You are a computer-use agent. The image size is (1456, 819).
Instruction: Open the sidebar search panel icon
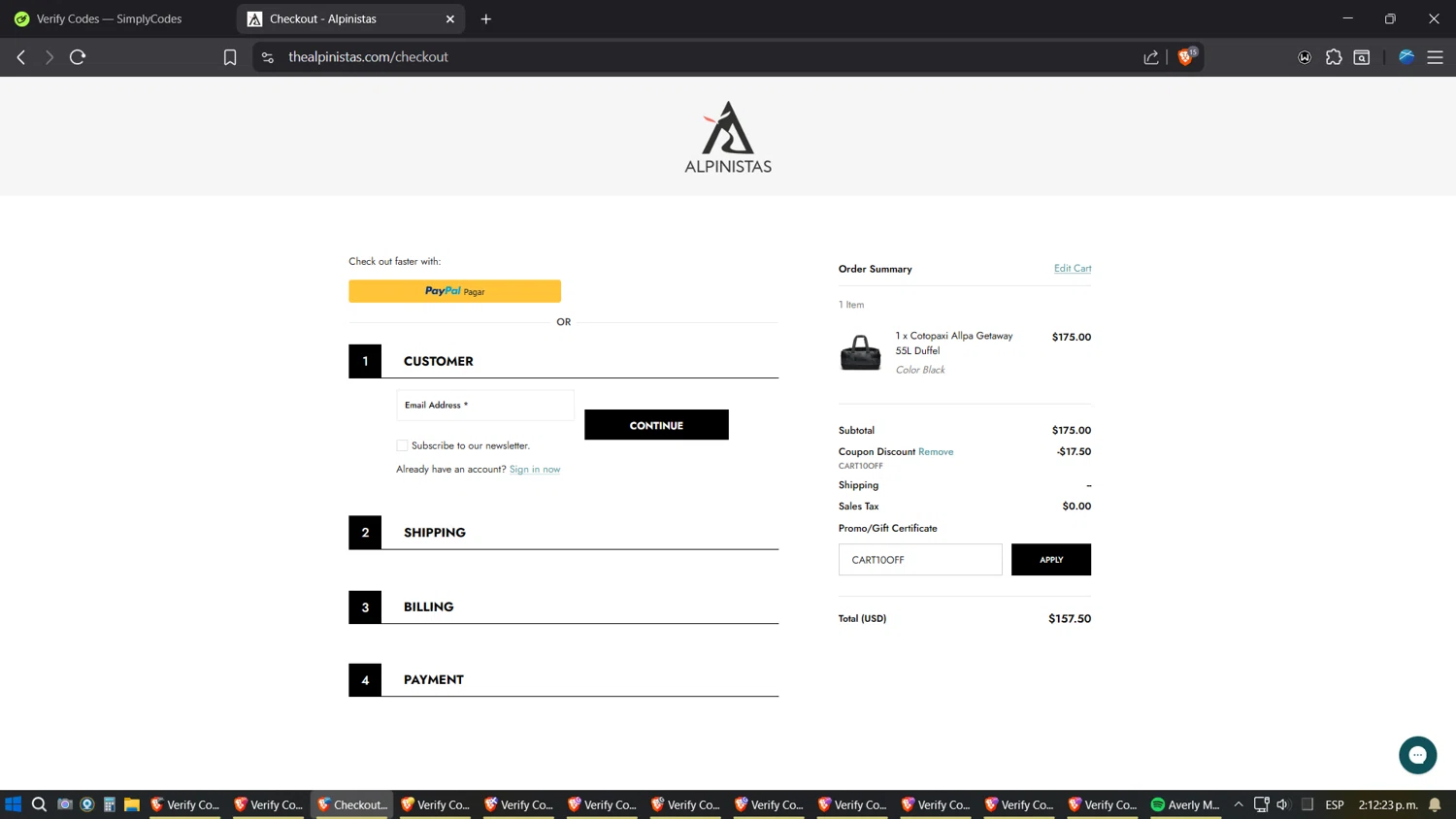tap(1362, 57)
